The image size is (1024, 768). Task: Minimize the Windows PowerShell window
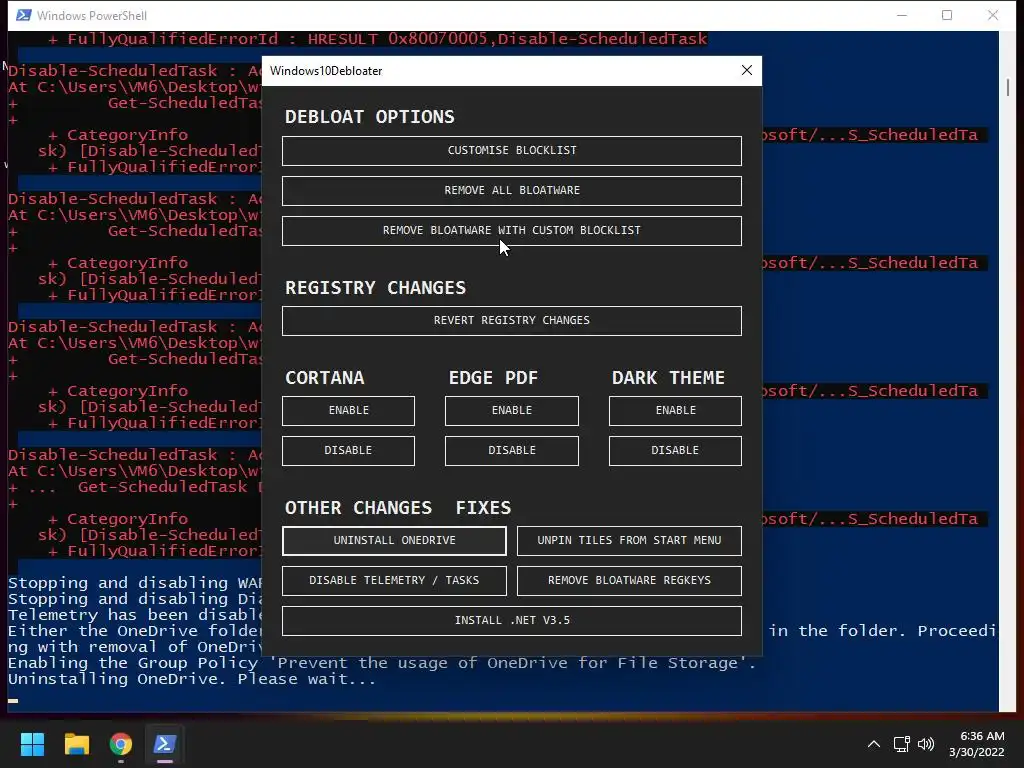[x=902, y=15]
